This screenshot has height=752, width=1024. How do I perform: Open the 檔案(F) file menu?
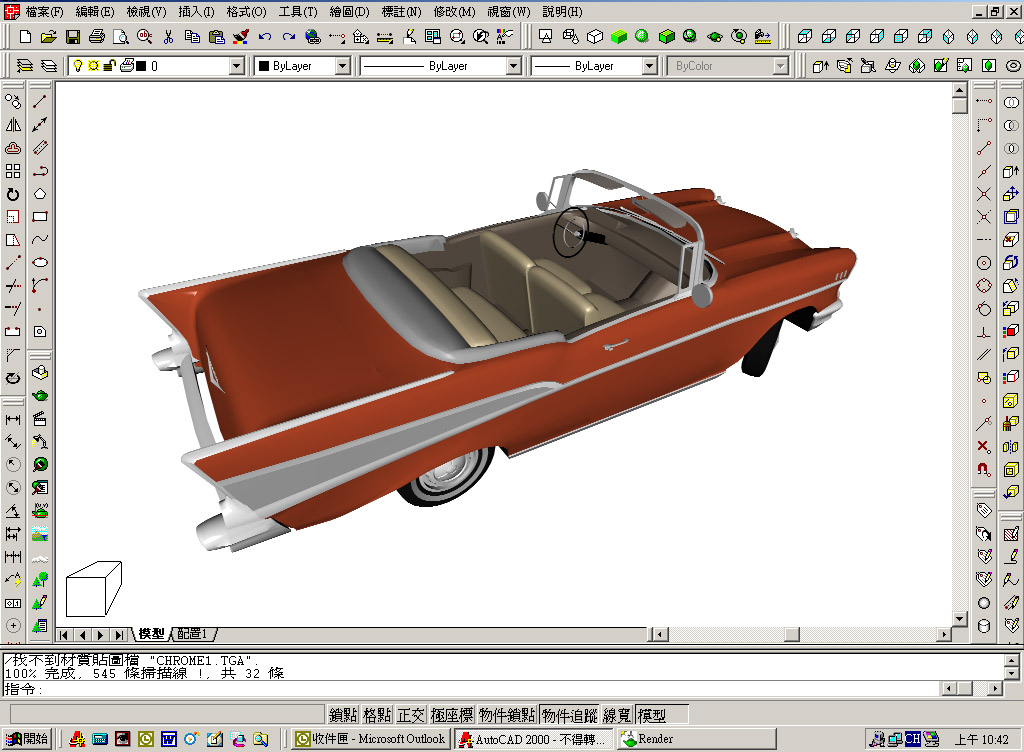pos(43,12)
